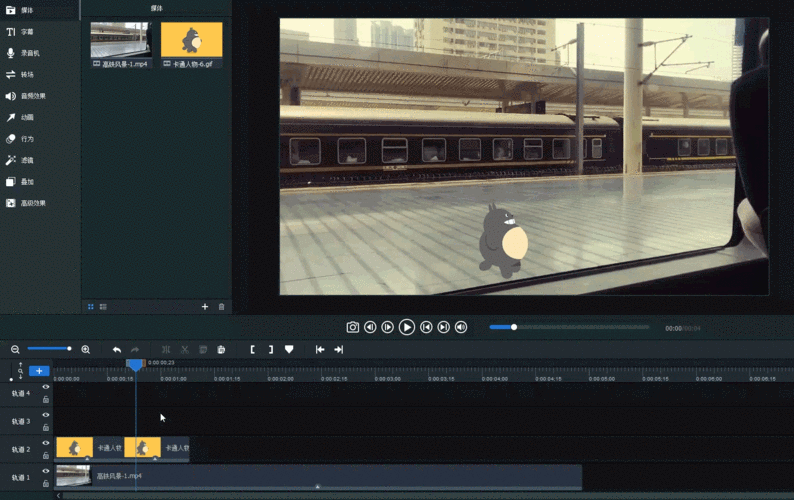
Task: Open the 转场 (transitions) sidebar tab
Action: [27, 75]
